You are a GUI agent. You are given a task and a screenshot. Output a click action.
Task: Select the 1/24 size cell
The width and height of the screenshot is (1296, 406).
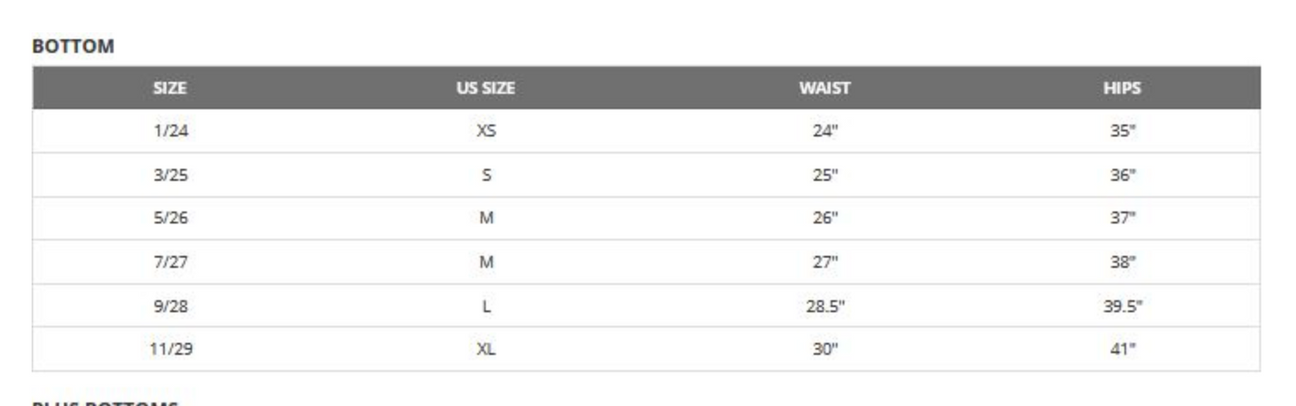click(171, 131)
